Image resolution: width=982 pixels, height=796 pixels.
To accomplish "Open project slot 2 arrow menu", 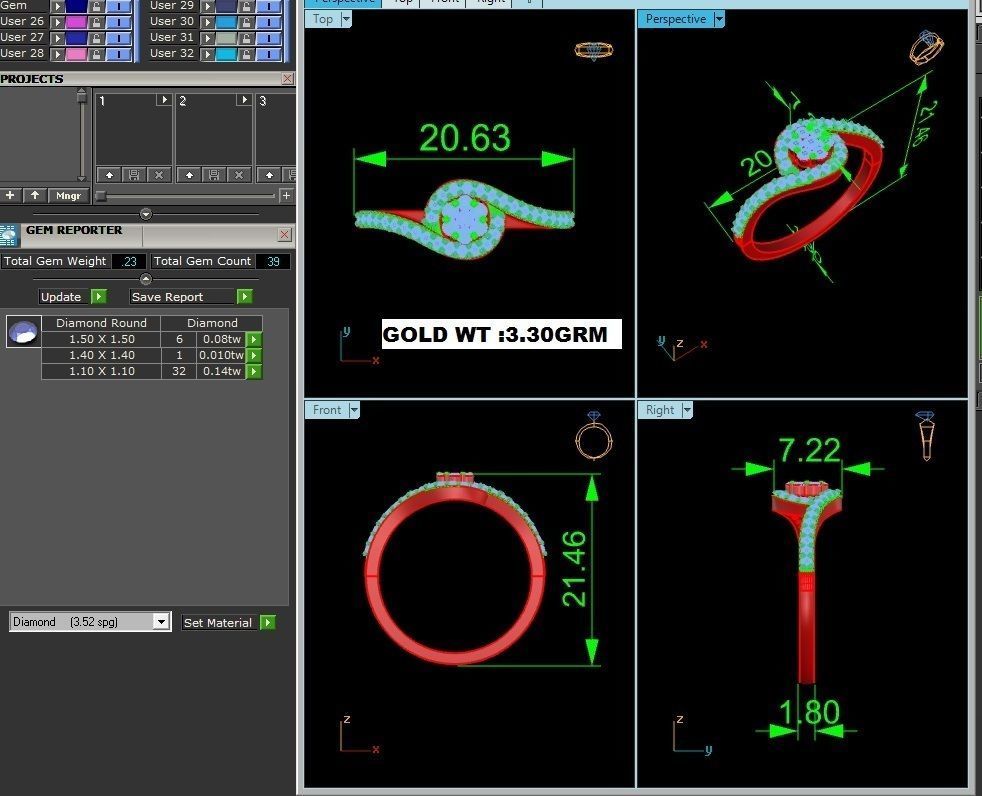I will click(x=244, y=100).
